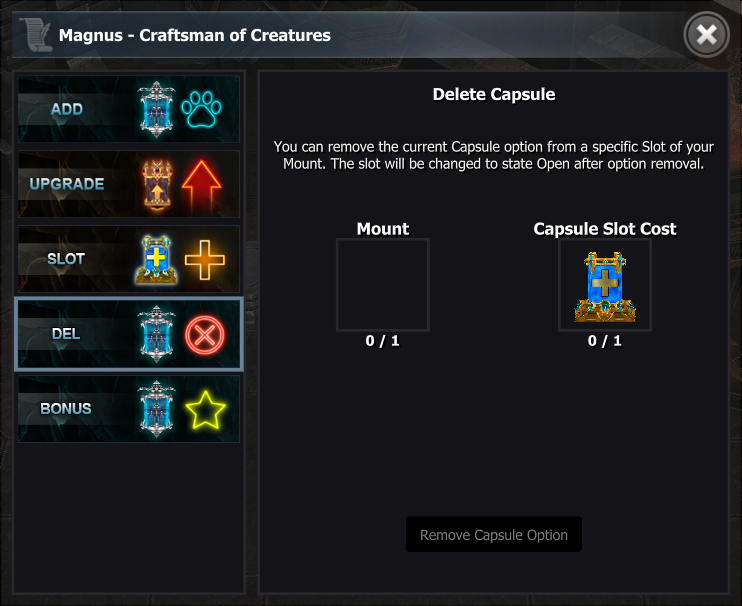Click the Capsule Slot Cost item thumbnail

[x=605, y=285]
